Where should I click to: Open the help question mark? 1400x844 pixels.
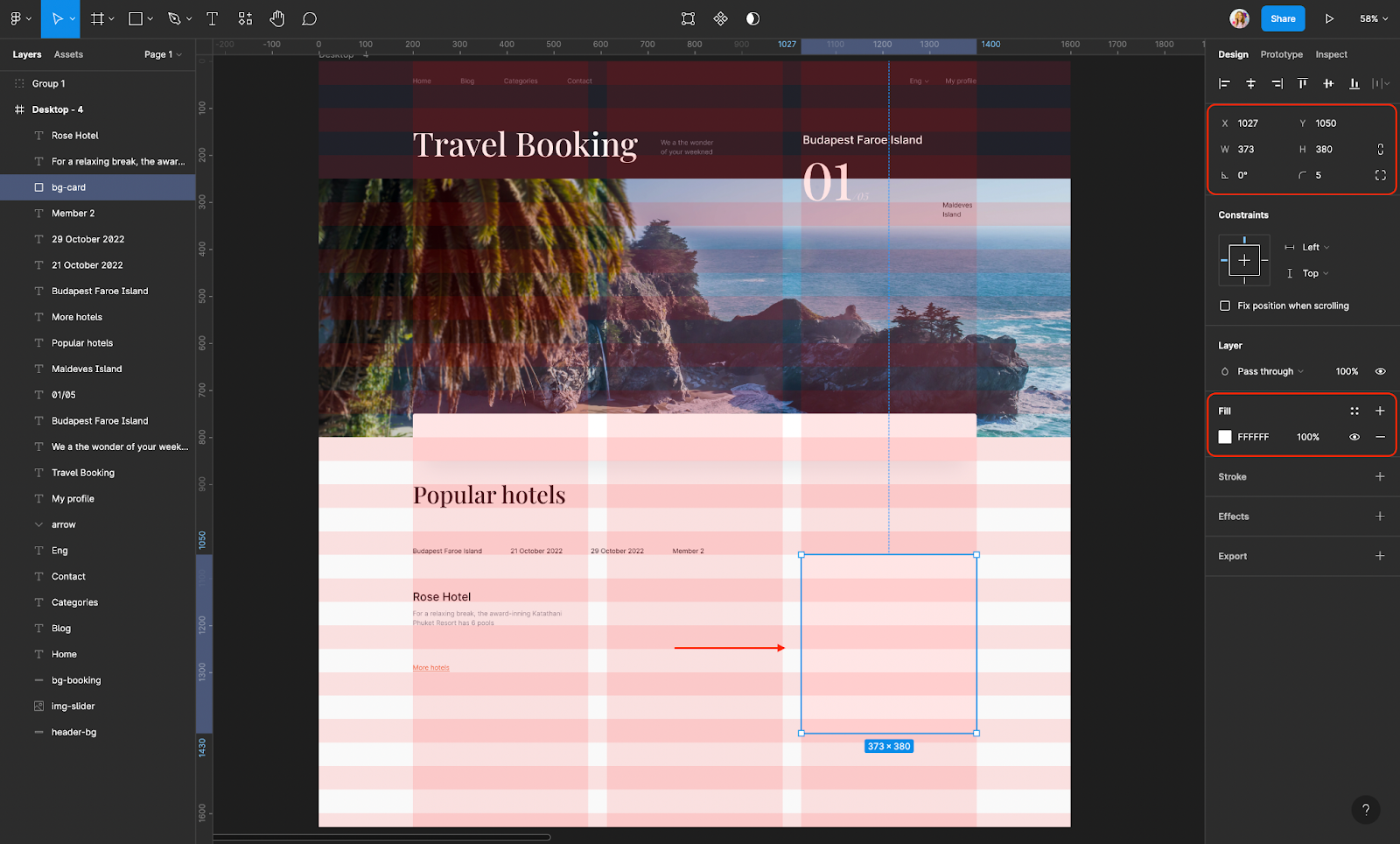(1366, 810)
